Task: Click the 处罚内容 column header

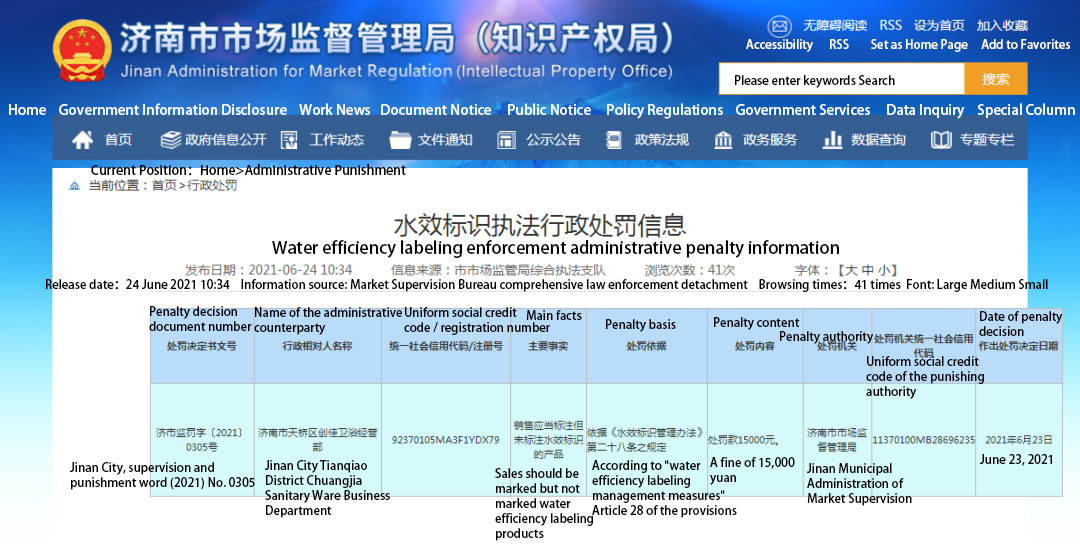Action: (755, 346)
